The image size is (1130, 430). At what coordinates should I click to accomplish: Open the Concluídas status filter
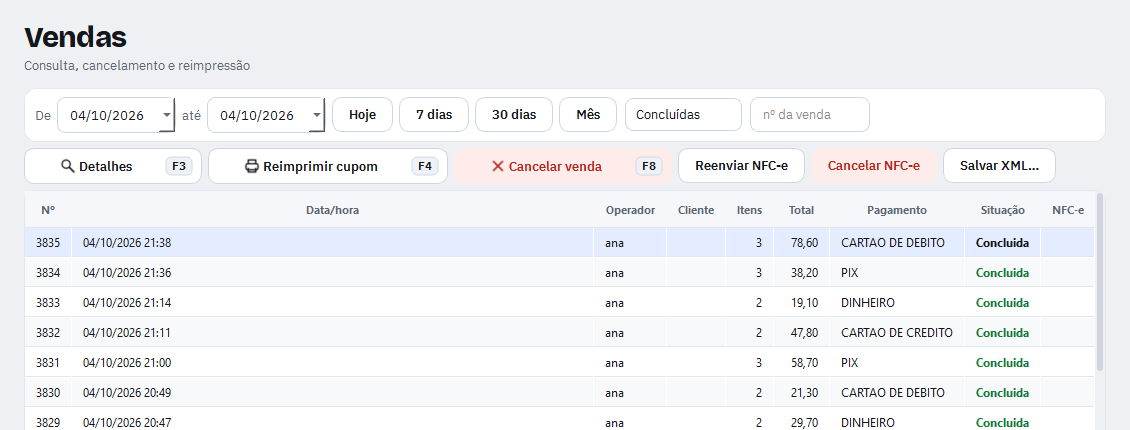coord(683,115)
